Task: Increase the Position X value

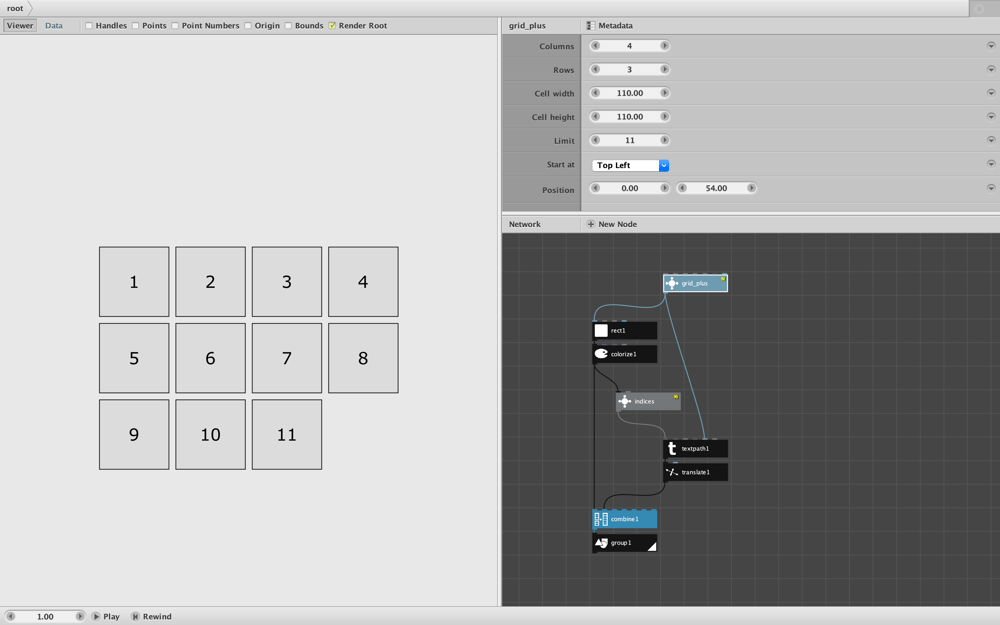Action: [664, 188]
